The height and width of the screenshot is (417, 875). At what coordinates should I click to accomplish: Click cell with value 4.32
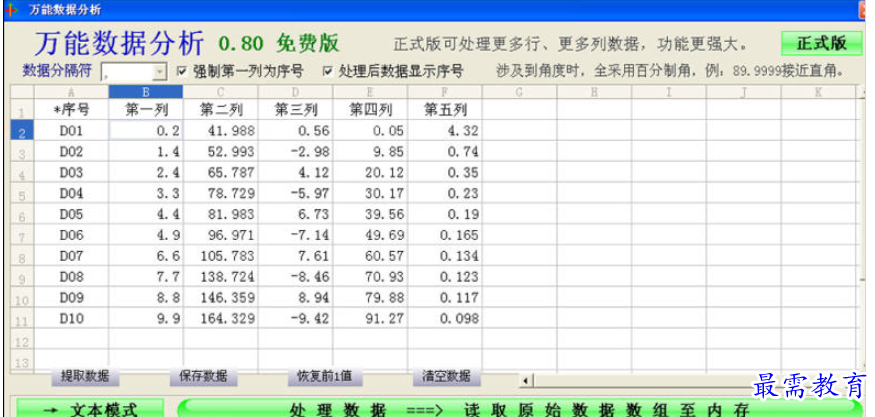pos(445,131)
